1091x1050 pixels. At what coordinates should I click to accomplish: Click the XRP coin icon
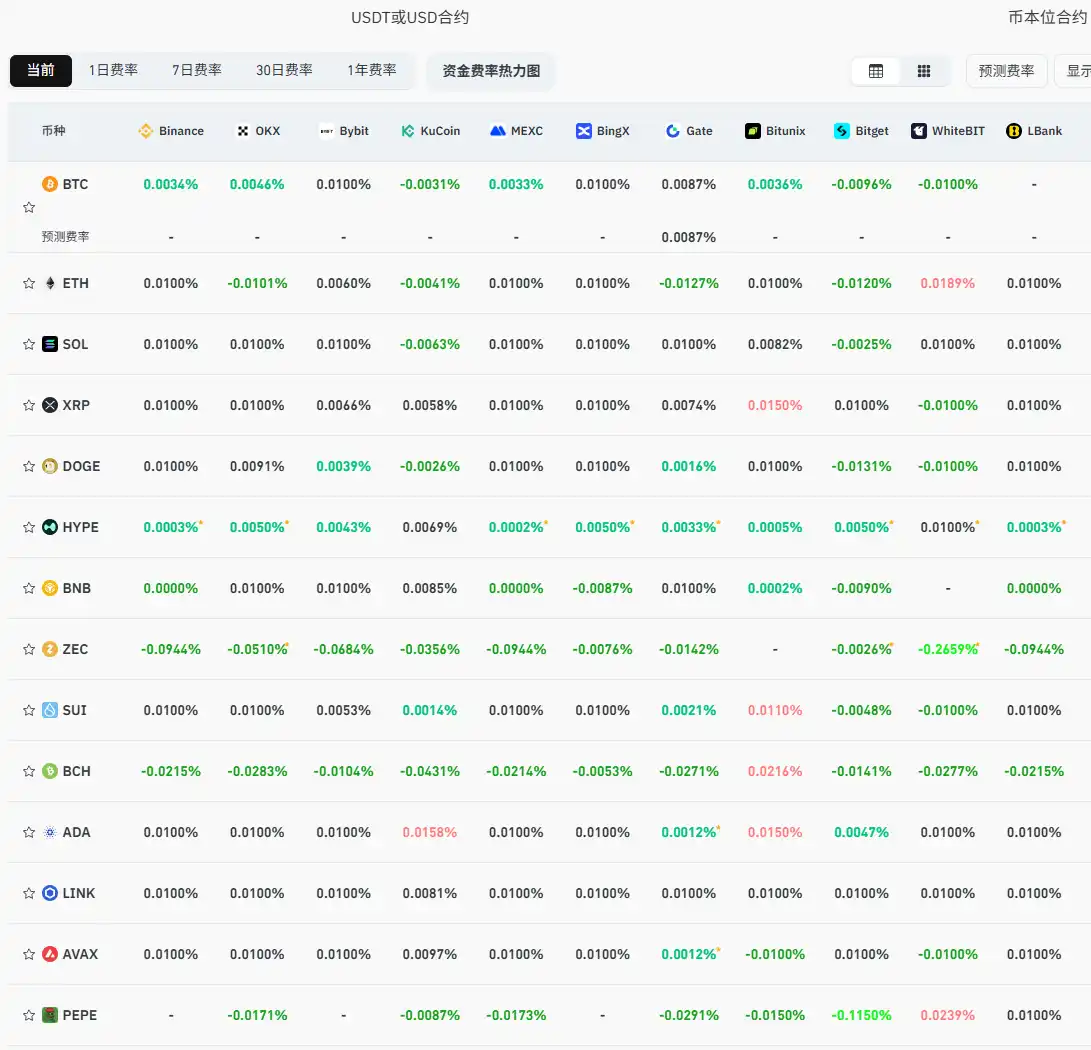(50, 405)
